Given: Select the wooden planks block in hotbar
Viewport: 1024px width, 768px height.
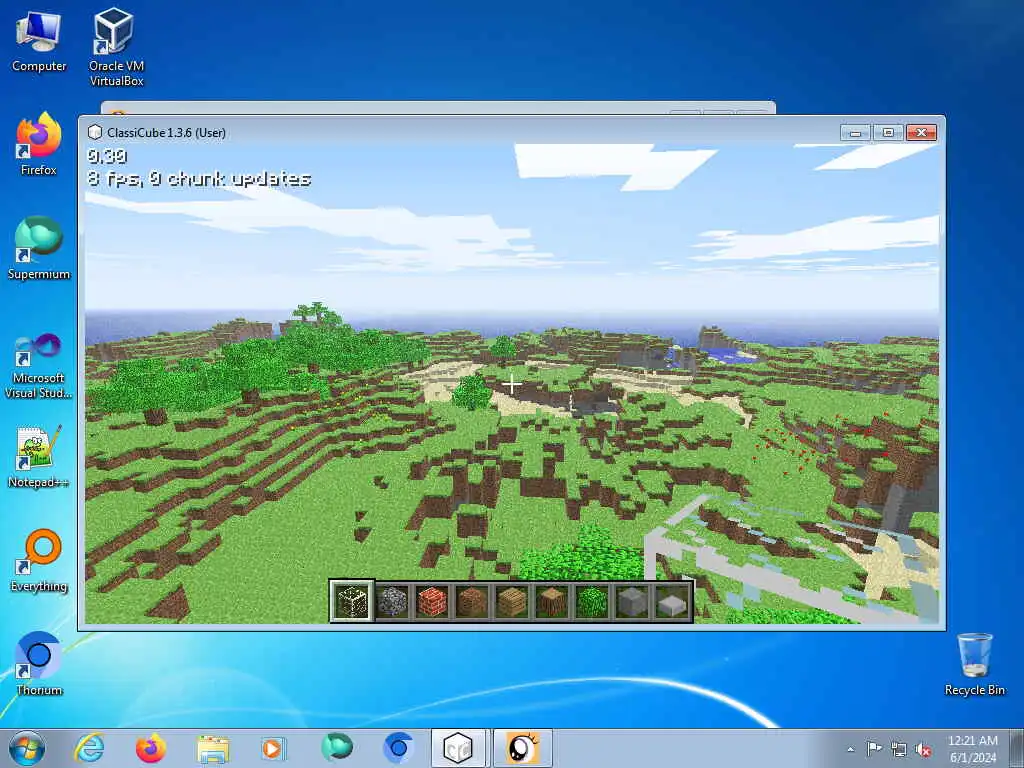Looking at the screenshot, I should pyautogui.click(x=512, y=601).
